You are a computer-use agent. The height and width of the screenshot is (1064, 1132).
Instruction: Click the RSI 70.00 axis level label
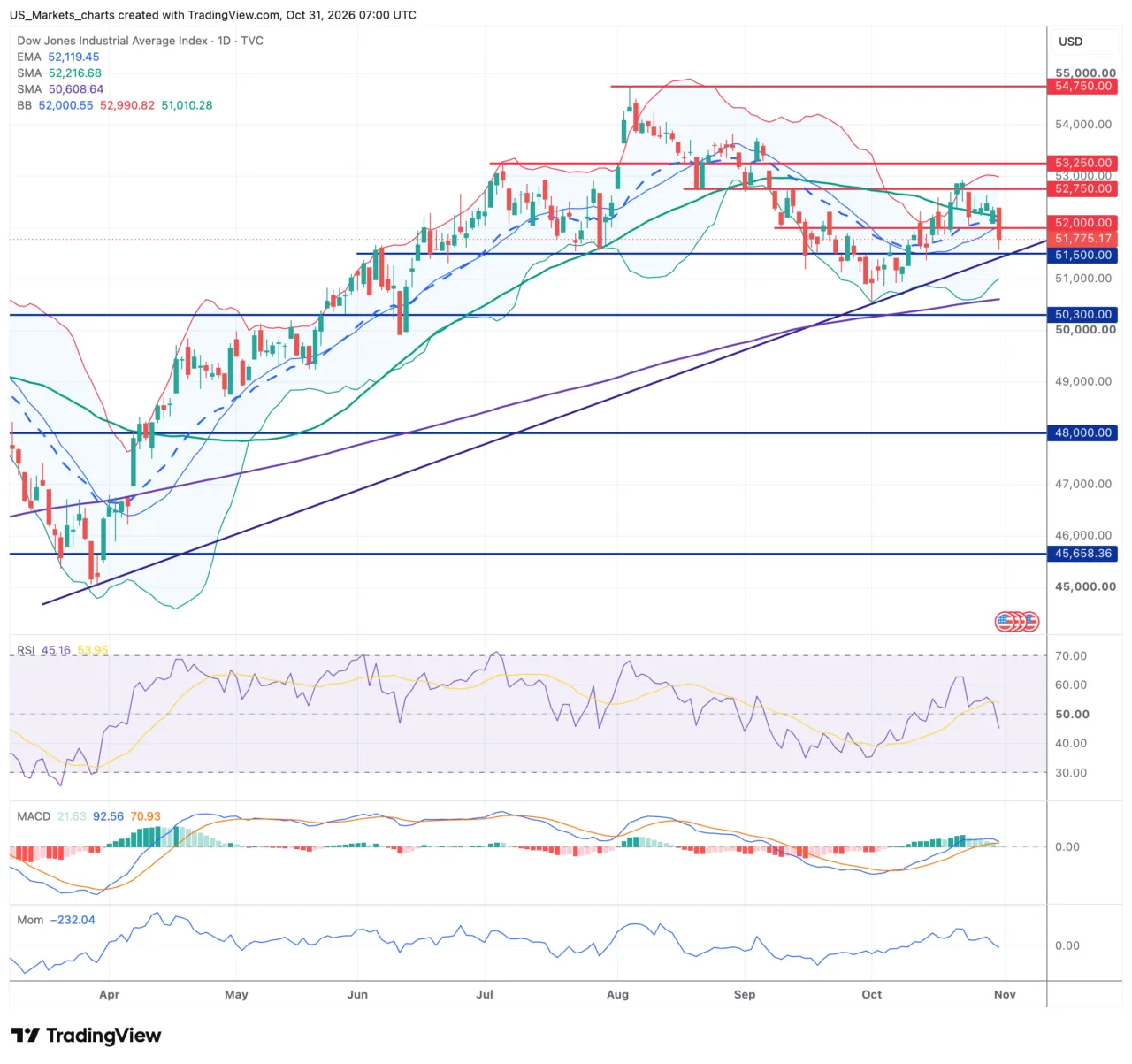1071,655
